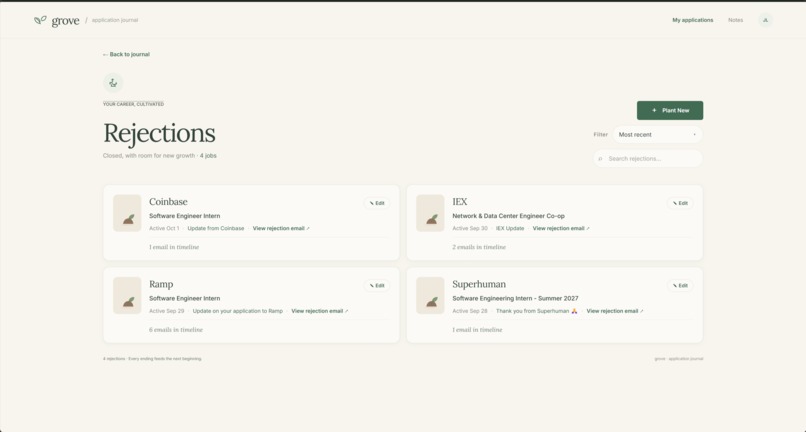Image resolution: width=806 pixels, height=432 pixels.
Task: Click 'Network & Data Center Engineer Co-op'
Action: coord(508,216)
